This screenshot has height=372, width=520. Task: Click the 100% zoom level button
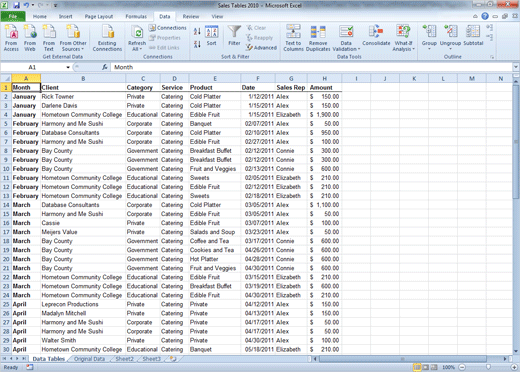[x=448, y=367]
